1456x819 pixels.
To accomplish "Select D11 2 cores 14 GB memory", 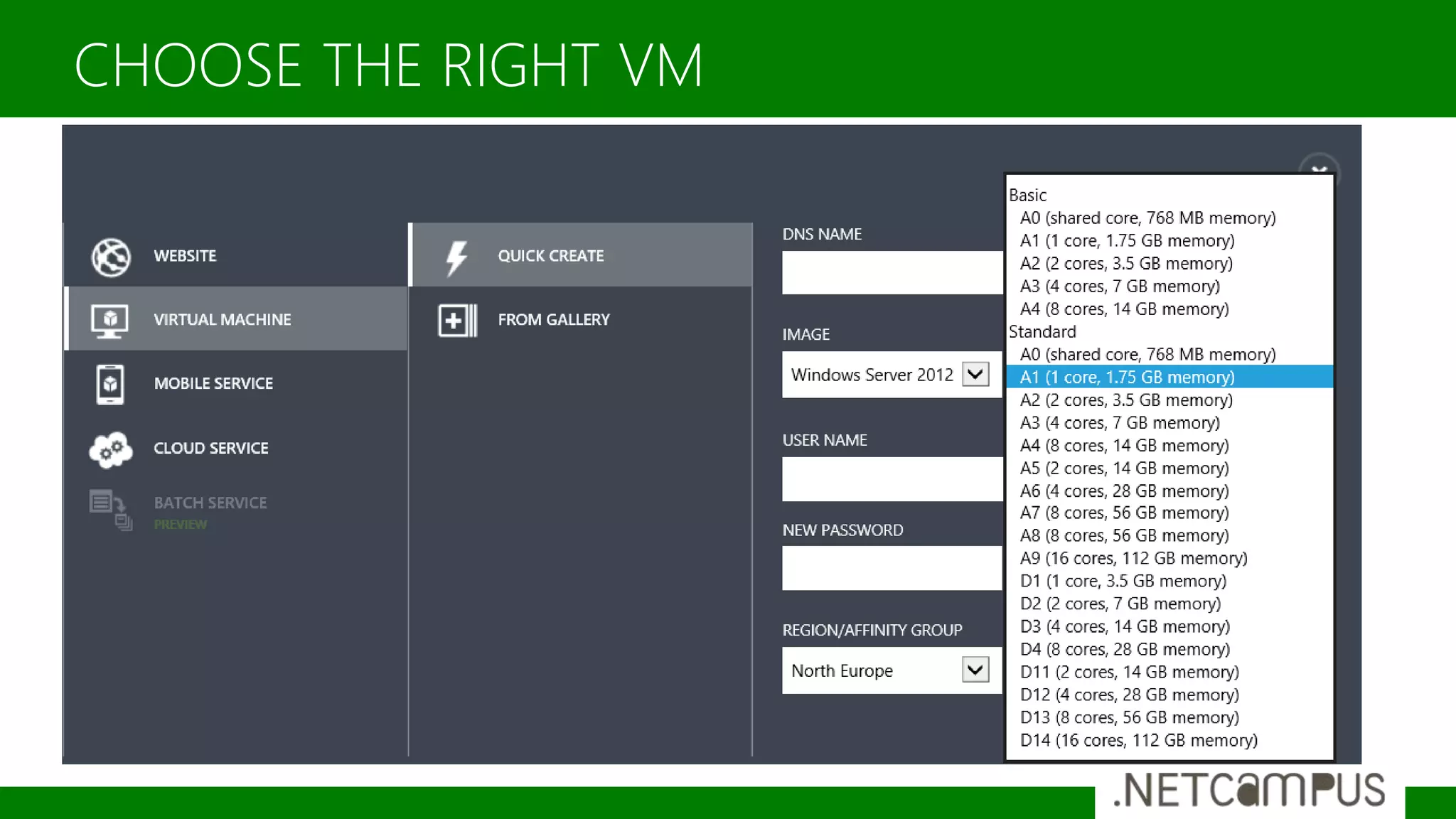I will coord(1169,672).
